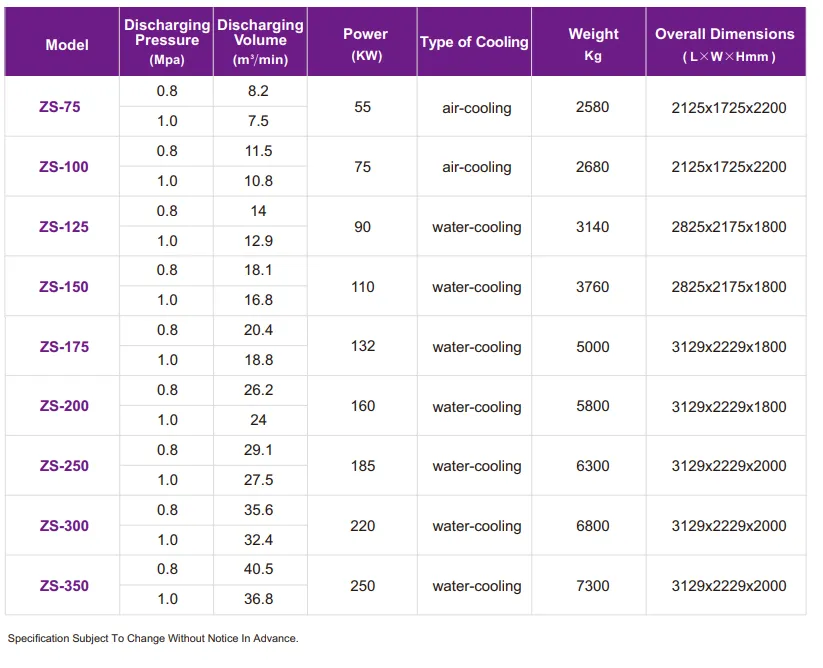Click the Discharging Pressure header

coord(167,42)
